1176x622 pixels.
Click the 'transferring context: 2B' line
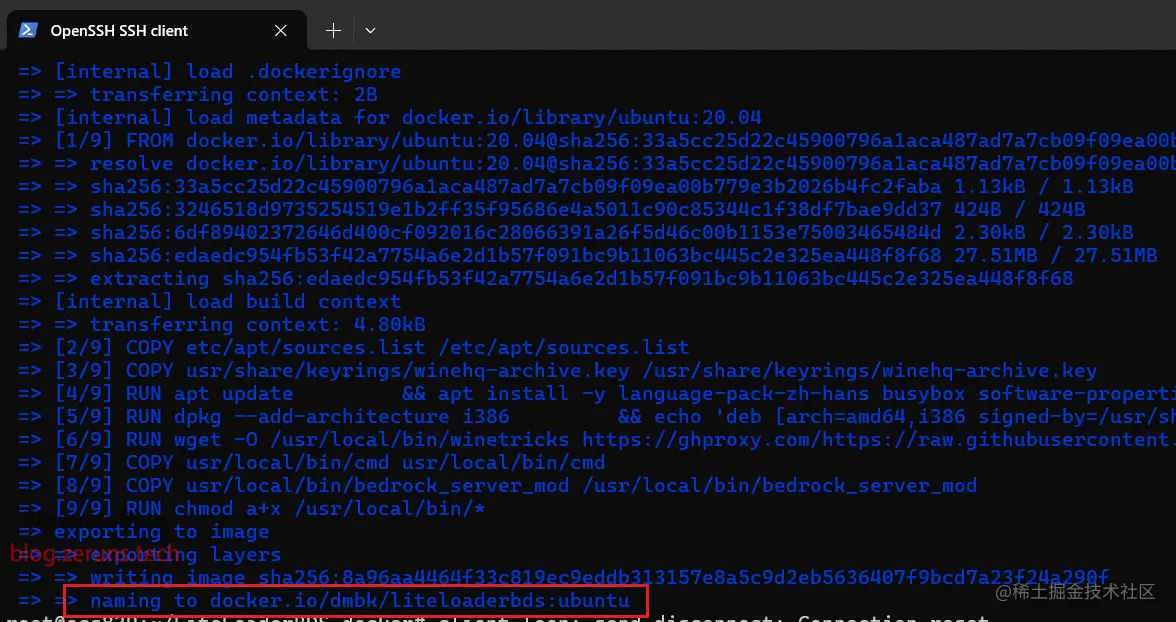[198, 95]
